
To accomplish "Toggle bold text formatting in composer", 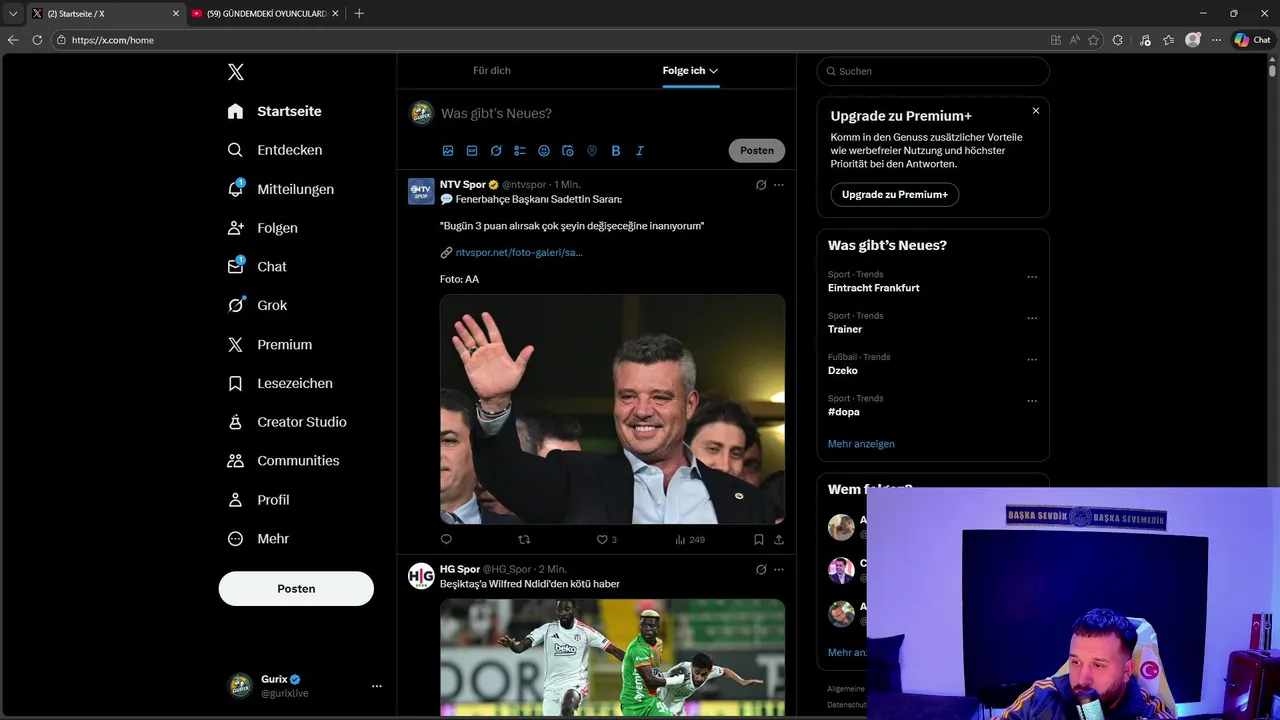I will 616,151.
